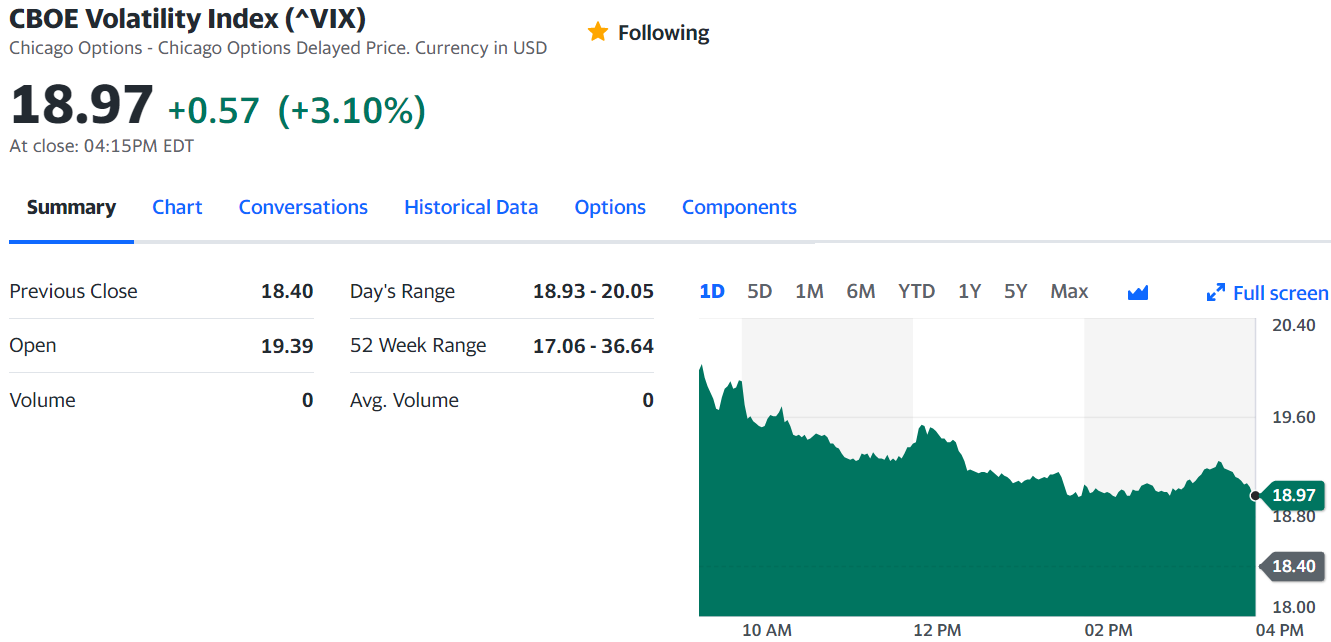Select the YTD chart range
The height and width of the screenshot is (642, 1331).
tap(916, 291)
